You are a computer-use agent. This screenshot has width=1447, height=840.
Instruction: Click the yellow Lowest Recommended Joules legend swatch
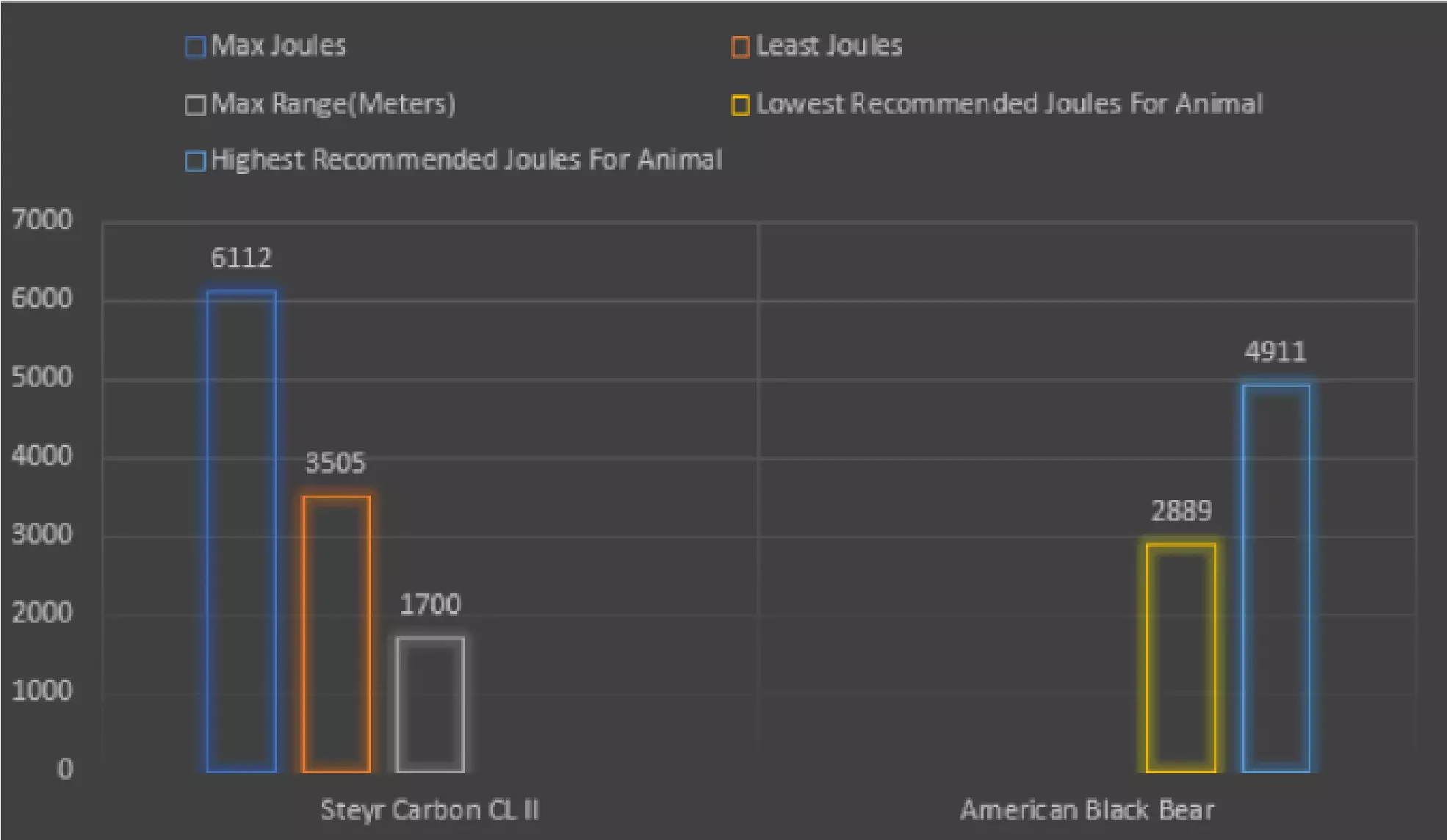pos(740,105)
